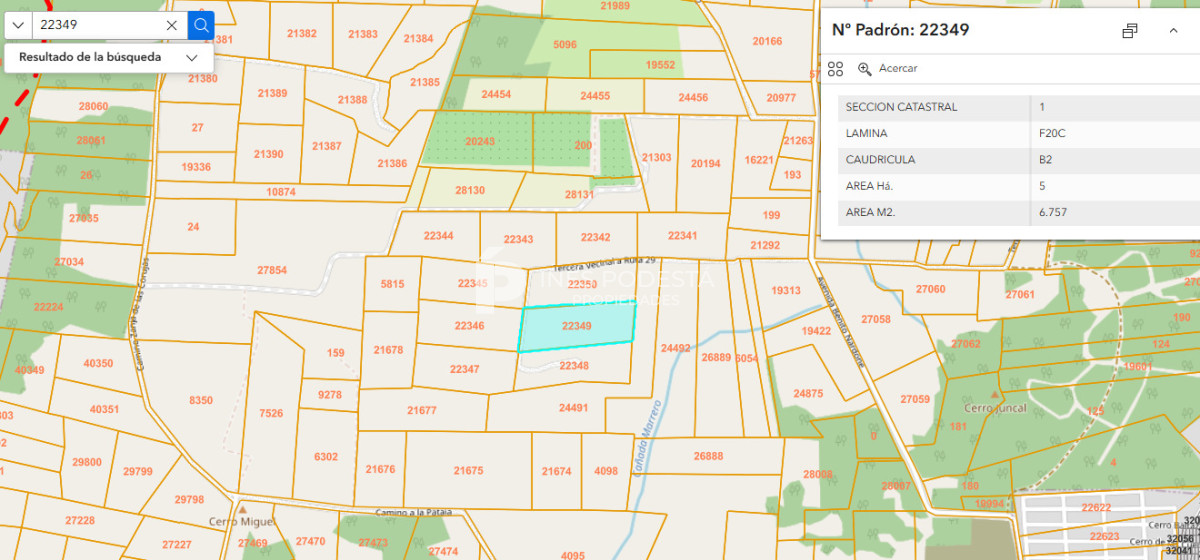Clear the search text with the X icon

(x=172, y=25)
